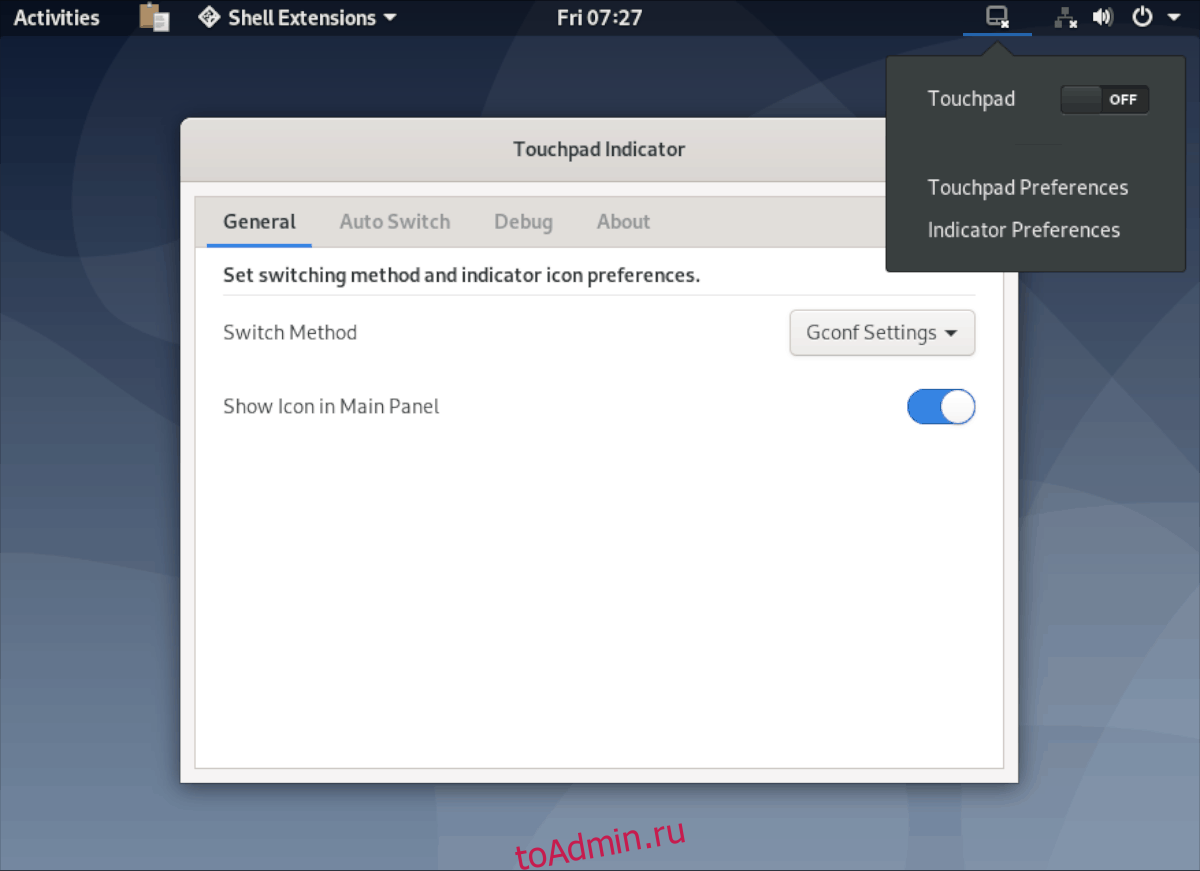Screen dimensions: 1200x871
Task: Switch to the Auto Switch tab
Action: coord(395,222)
